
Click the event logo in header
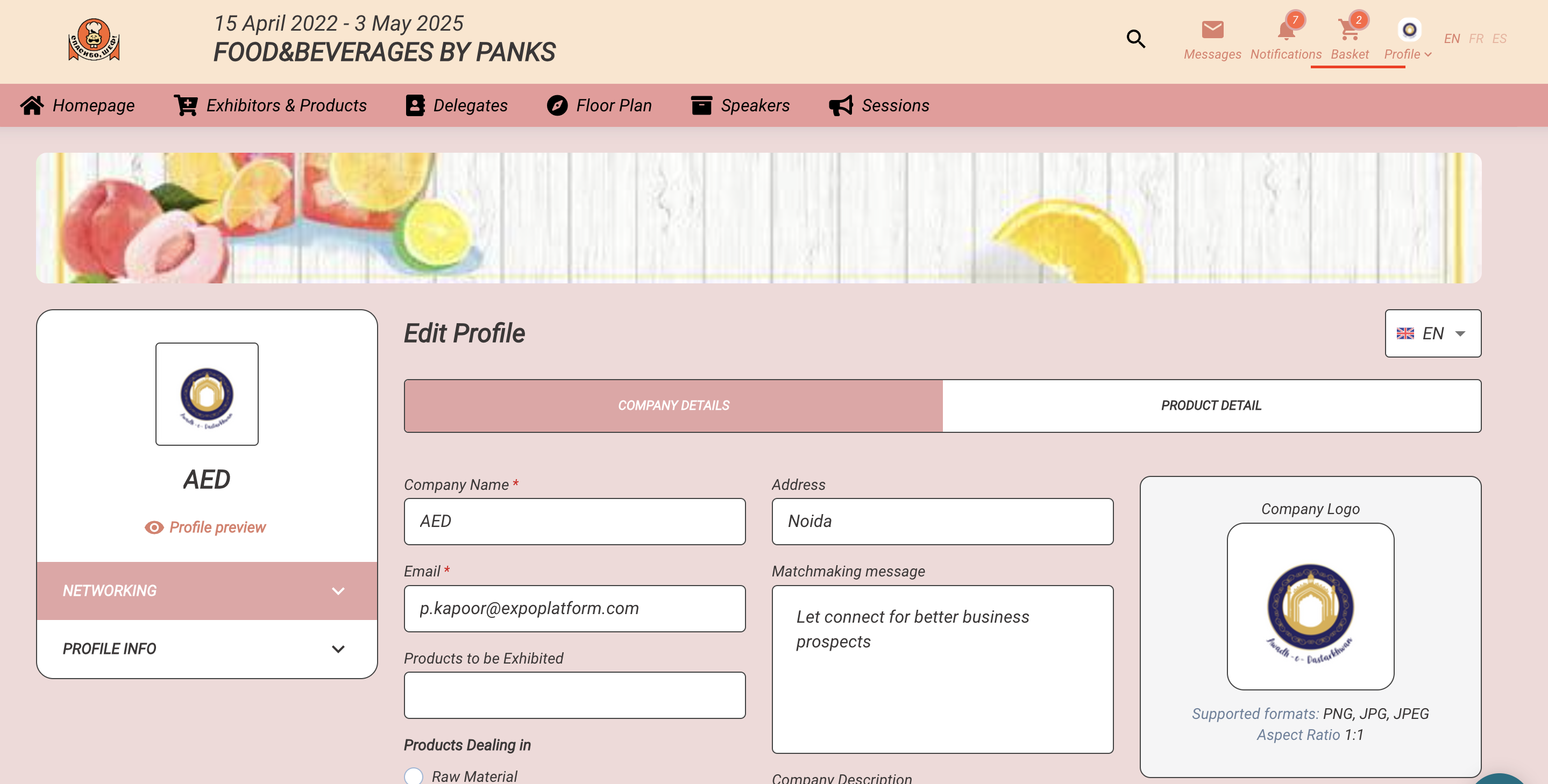click(x=94, y=40)
